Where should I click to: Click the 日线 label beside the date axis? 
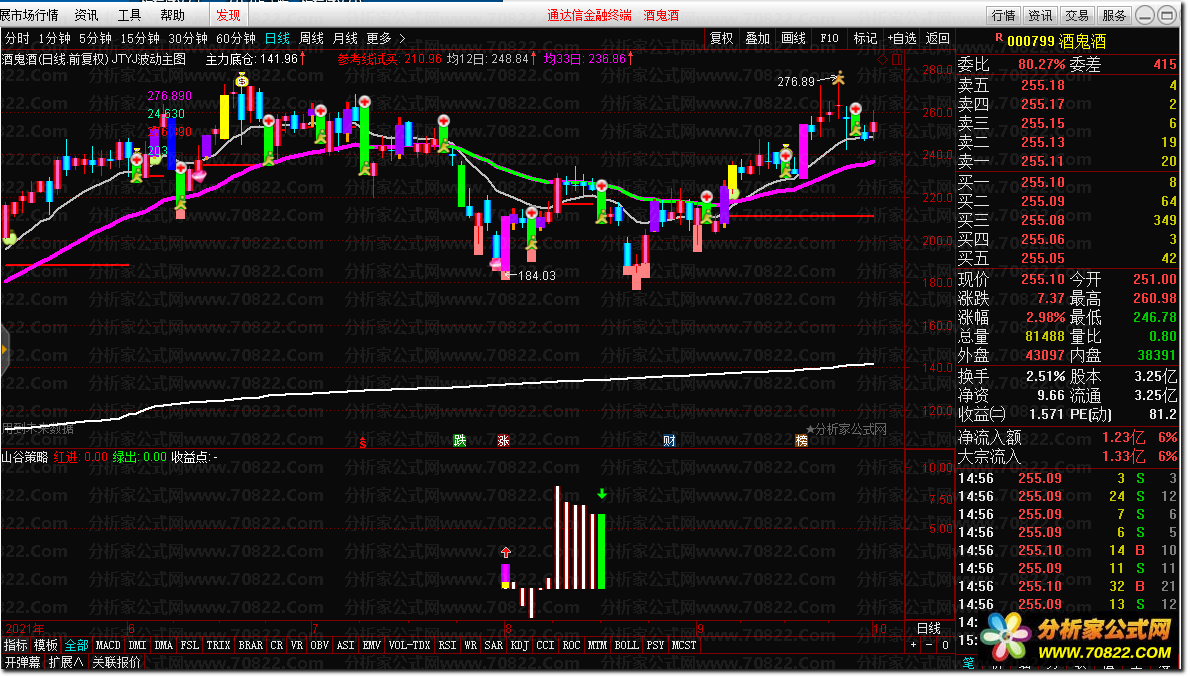tap(929, 628)
